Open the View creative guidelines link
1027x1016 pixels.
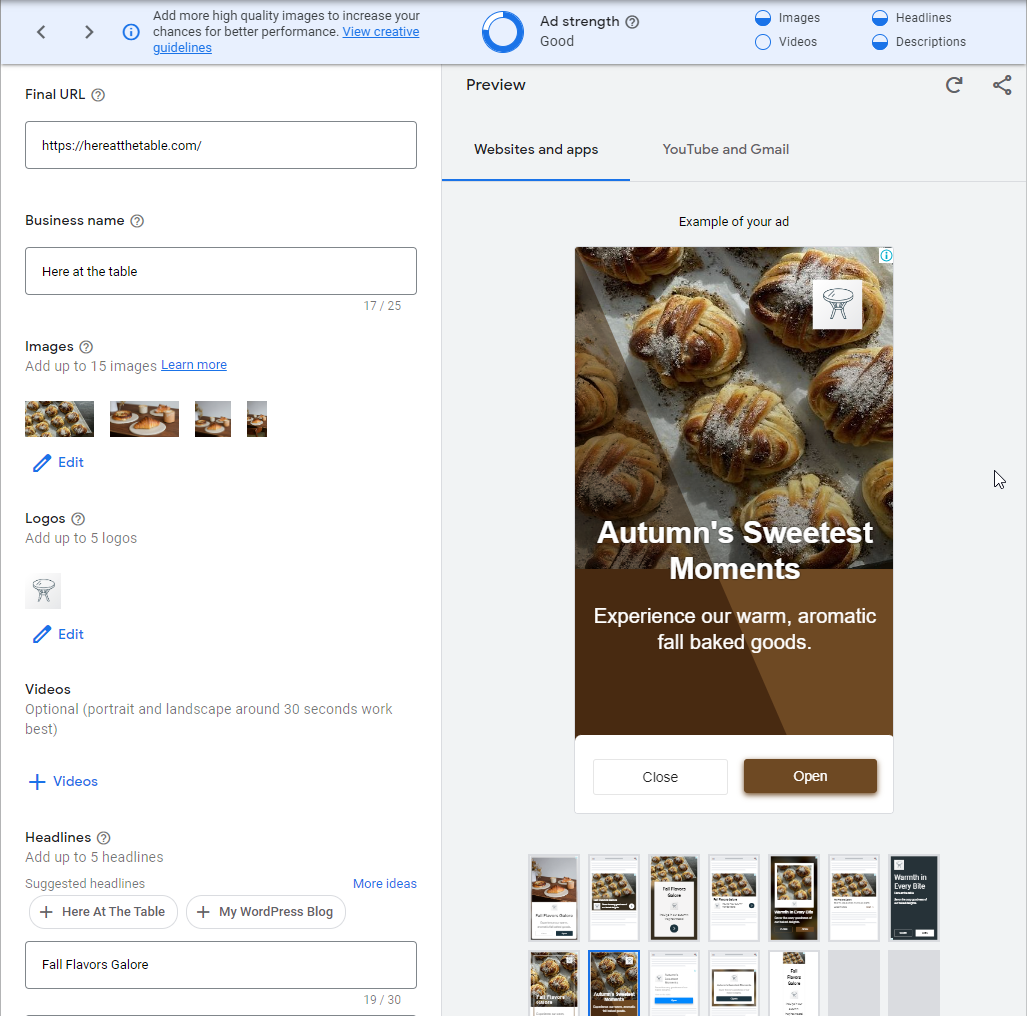381,31
